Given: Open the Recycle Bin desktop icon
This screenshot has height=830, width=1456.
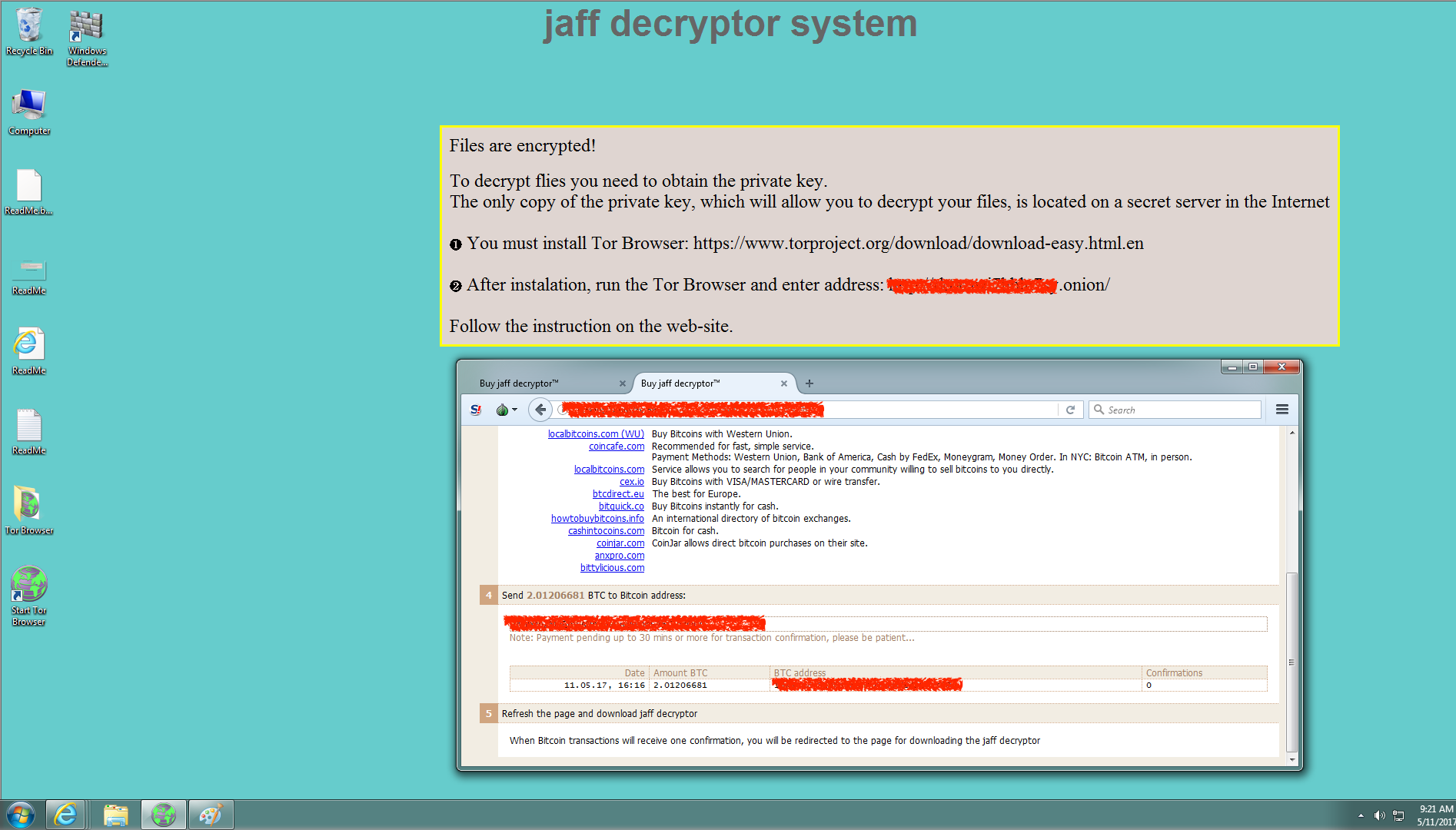Looking at the screenshot, I should coord(29,31).
